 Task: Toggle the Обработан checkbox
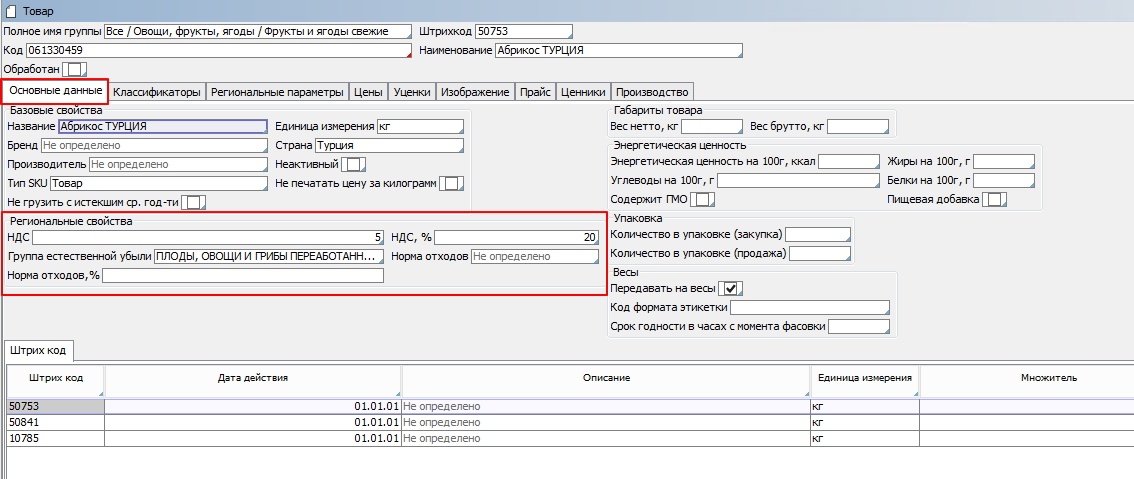point(73,69)
